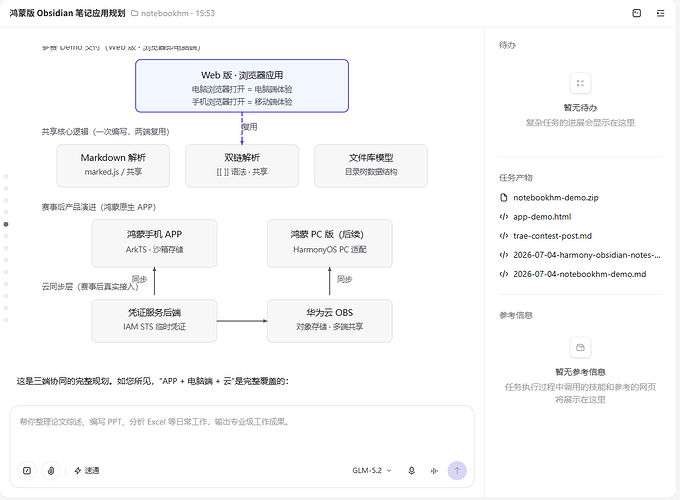
Task: Attach a file with the paperclip icon
Action: point(51,471)
